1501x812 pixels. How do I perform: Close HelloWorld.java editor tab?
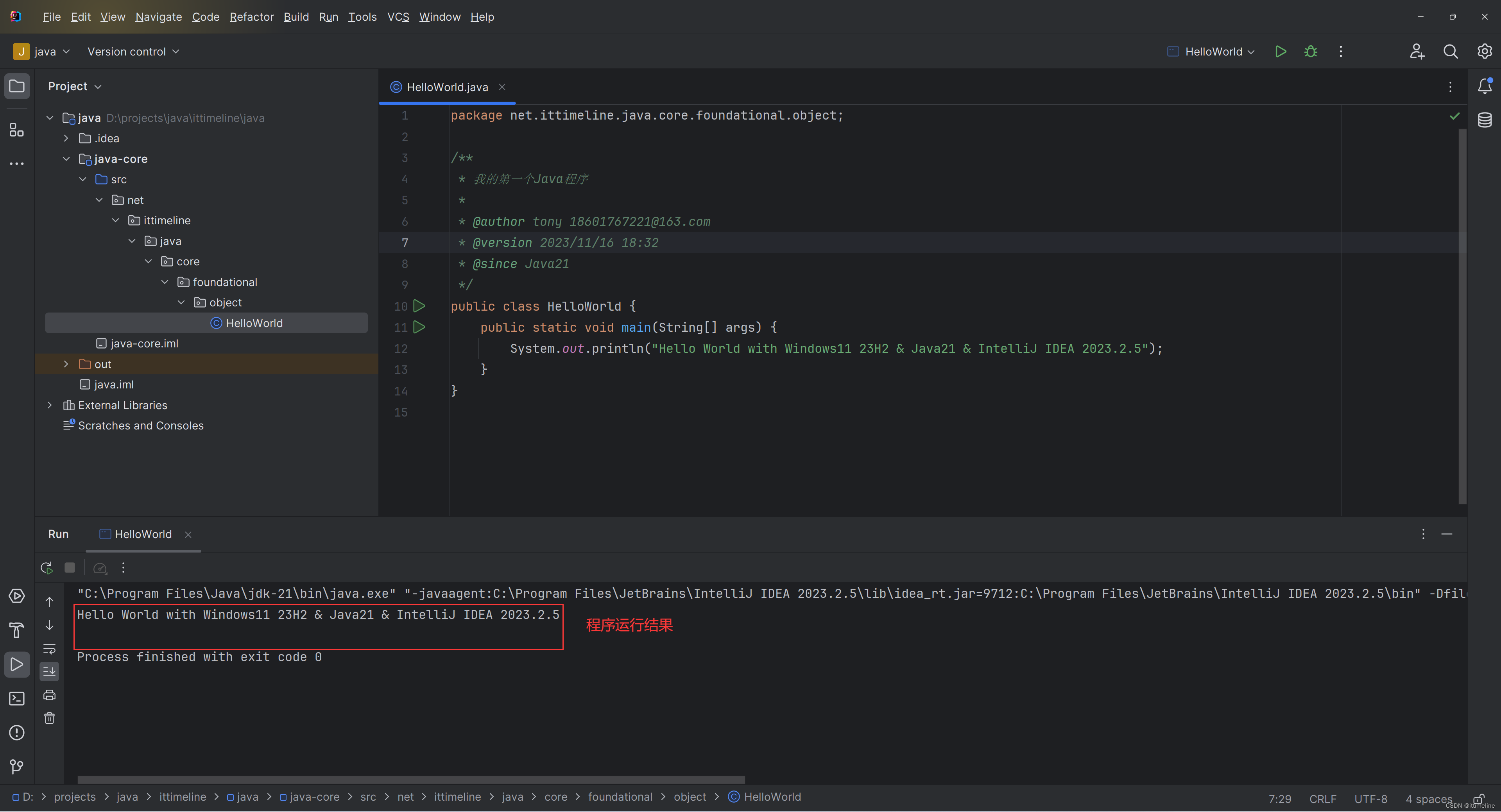[502, 87]
